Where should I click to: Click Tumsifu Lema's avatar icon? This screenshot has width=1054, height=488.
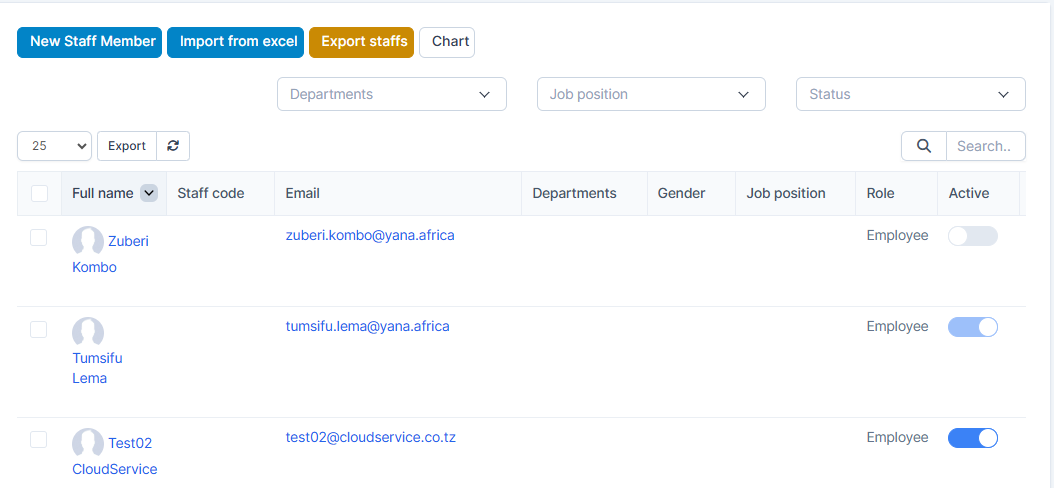coord(88,332)
